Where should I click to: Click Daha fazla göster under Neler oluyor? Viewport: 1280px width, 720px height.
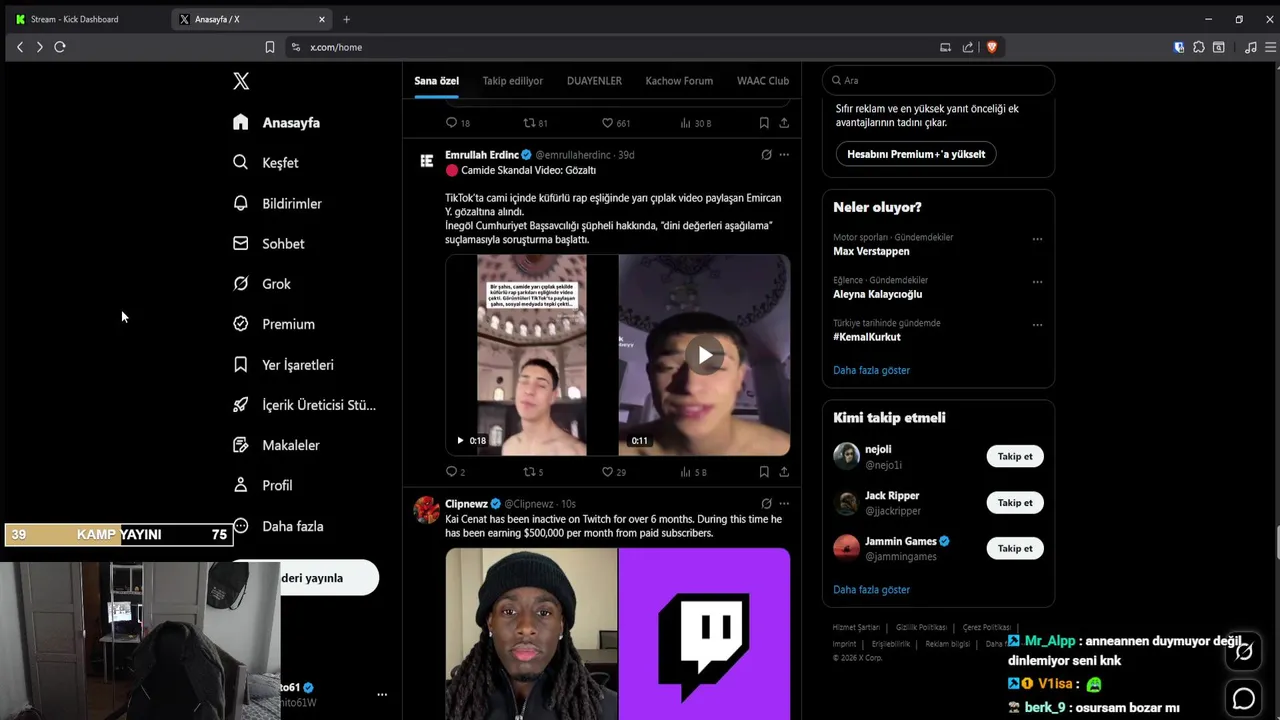[x=871, y=370]
